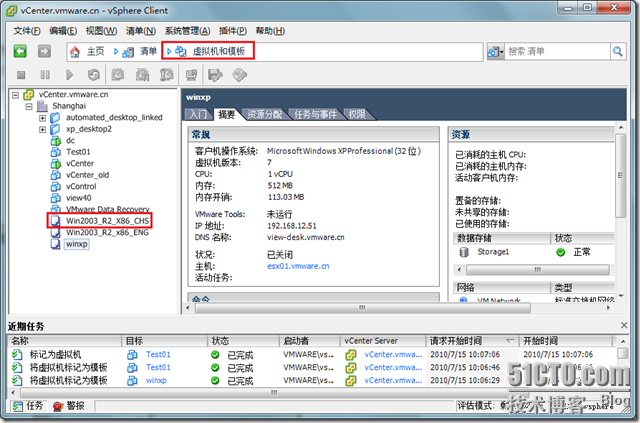Open the 系统管理(A) menu

187,31
